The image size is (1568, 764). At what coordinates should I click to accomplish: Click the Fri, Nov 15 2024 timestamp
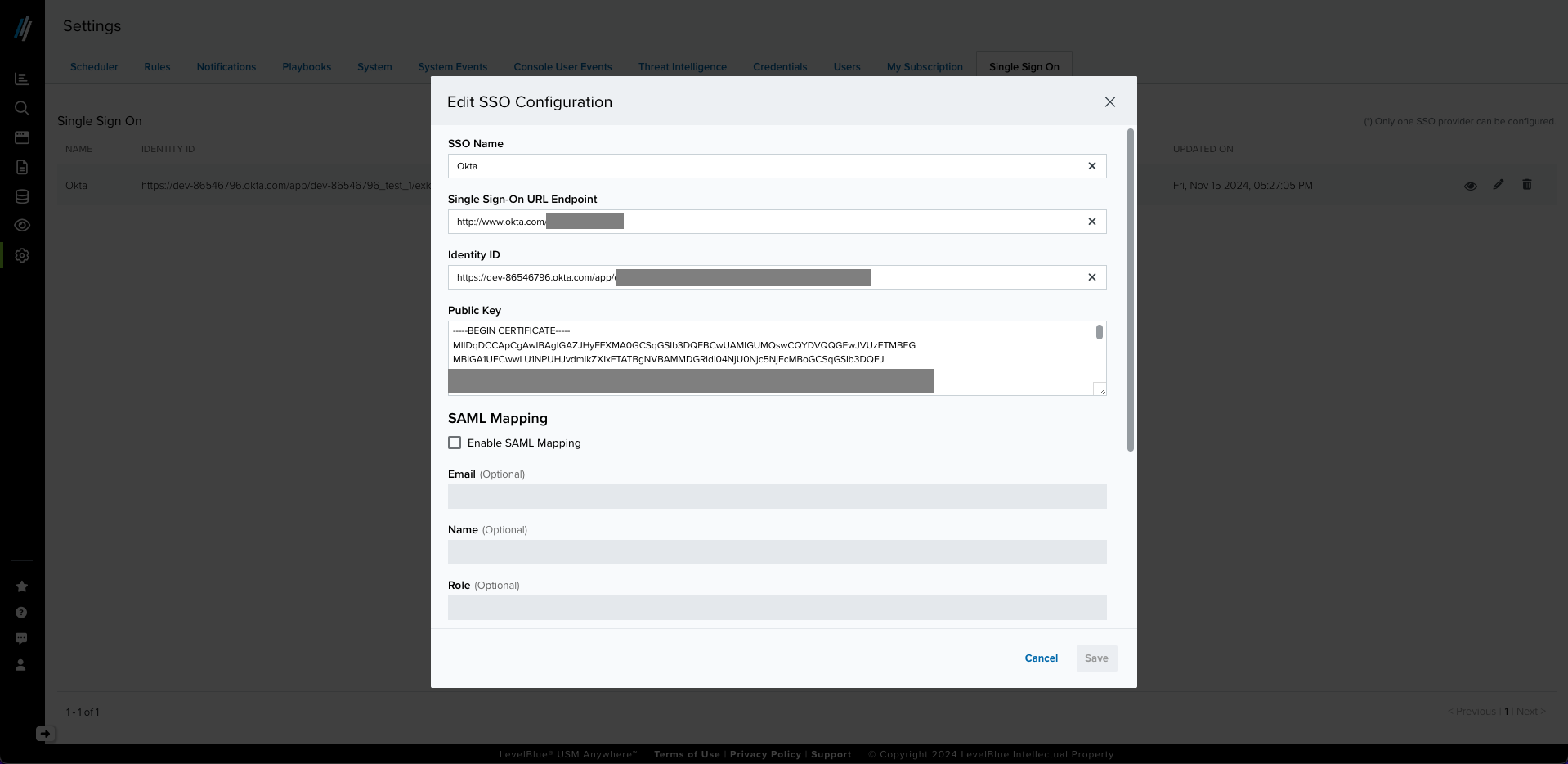click(x=1243, y=186)
